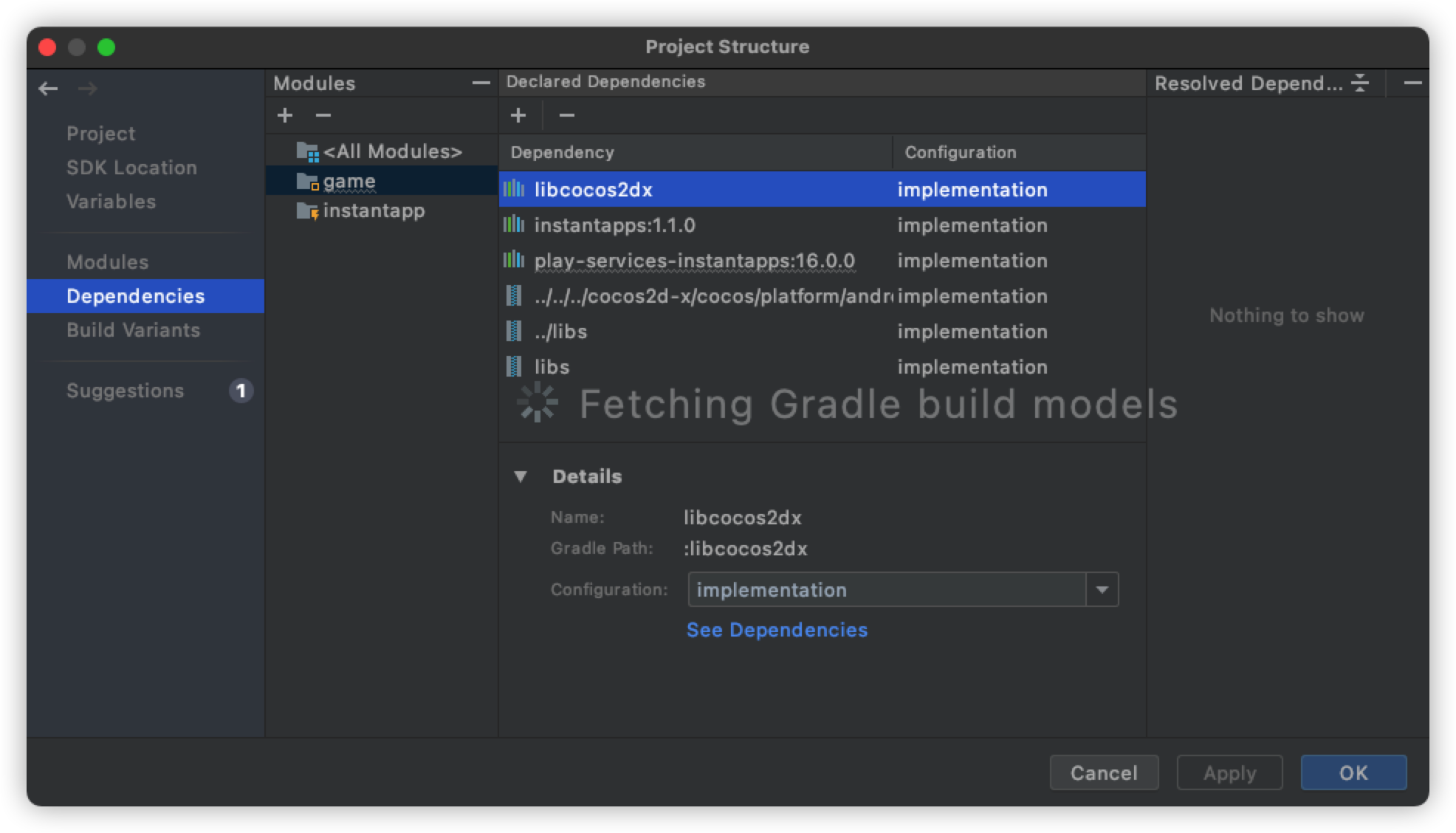Collapse the Details section triangle
Screen dimensions: 1456x833
click(x=521, y=477)
